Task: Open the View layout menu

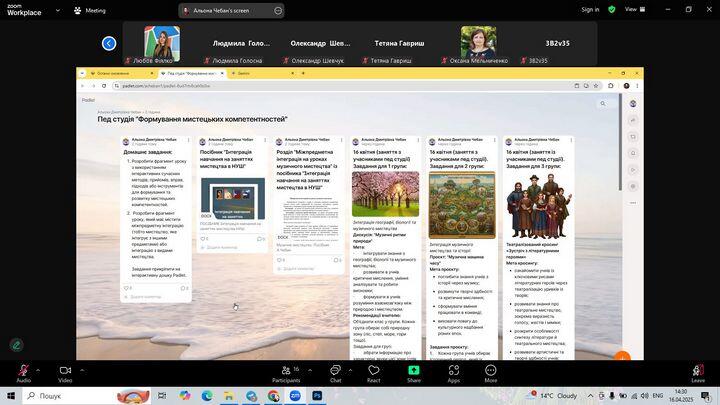Action: coord(635,9)
